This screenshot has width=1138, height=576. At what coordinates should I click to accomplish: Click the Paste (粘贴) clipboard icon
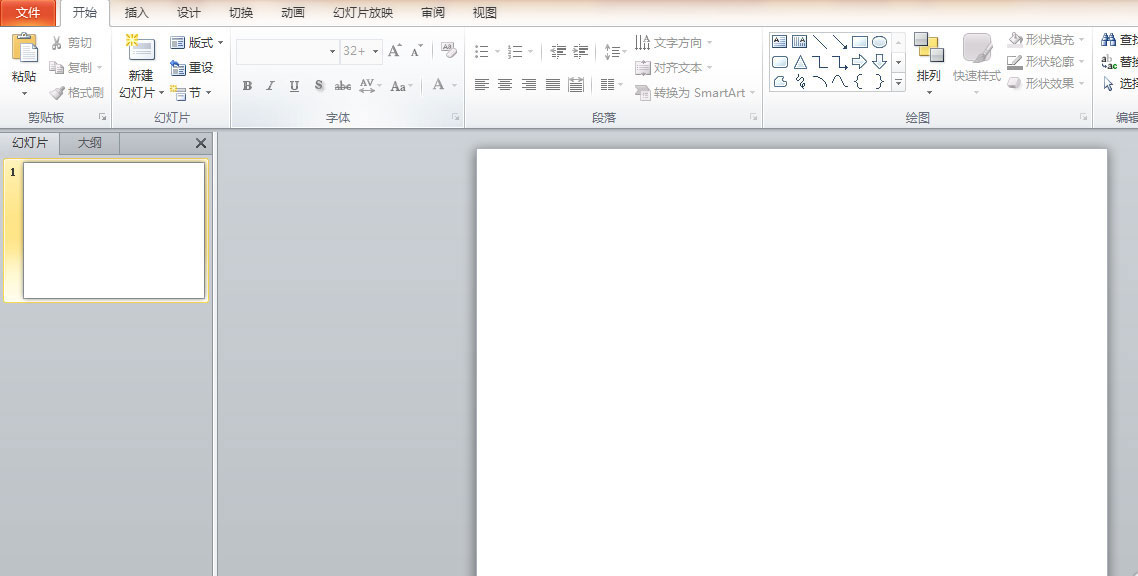24,48
